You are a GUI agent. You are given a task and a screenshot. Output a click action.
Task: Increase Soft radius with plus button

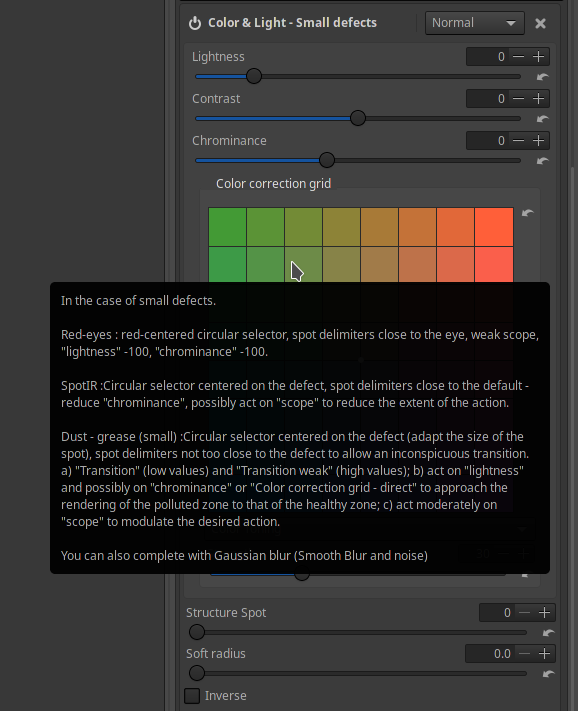pyautogui.click(x=544, y=654)
